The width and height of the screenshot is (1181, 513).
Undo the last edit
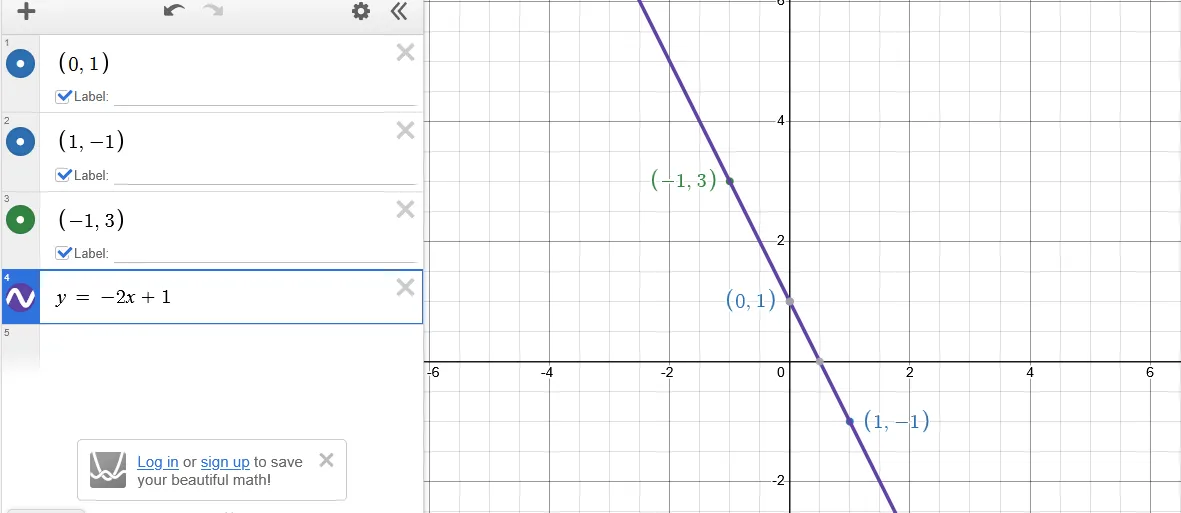(174, 11)
